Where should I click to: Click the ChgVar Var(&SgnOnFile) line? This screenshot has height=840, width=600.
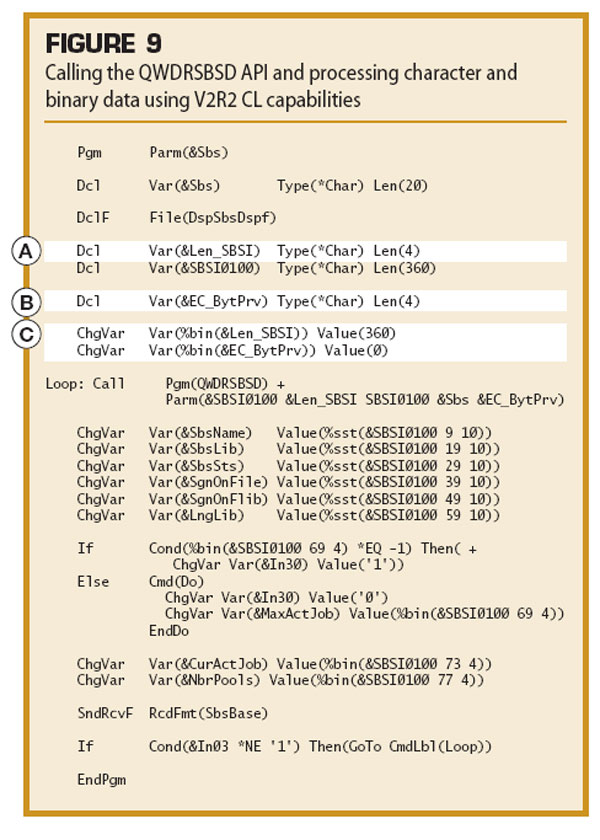coord(288,482)
